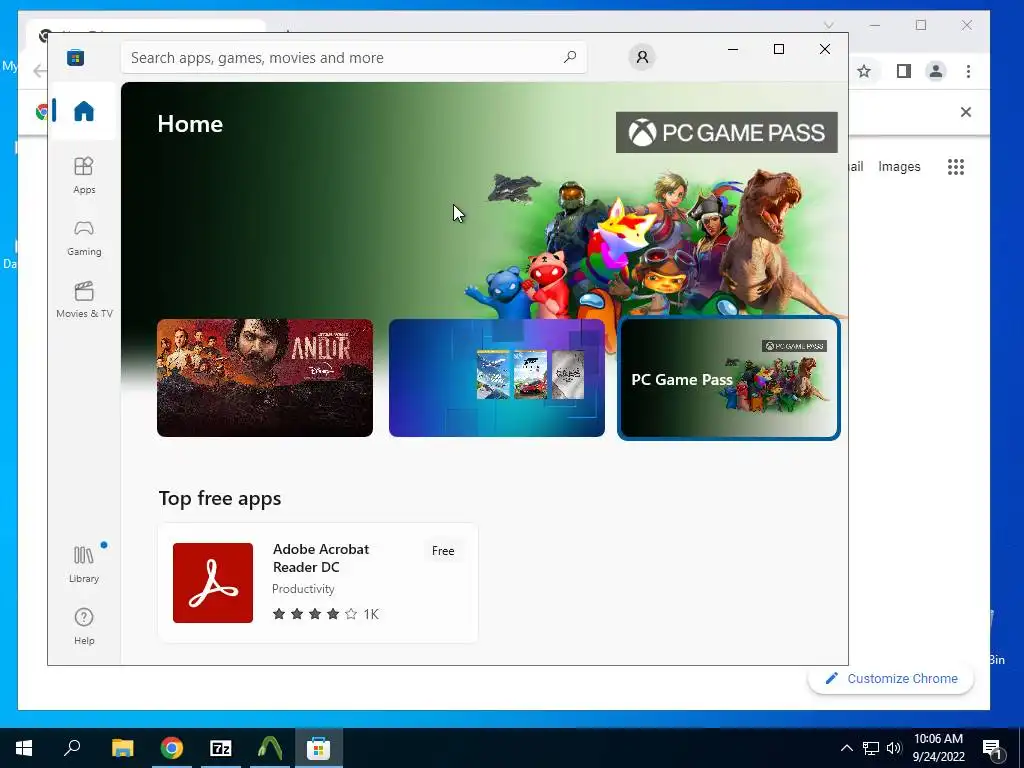Viewport: 1024px width, 768px height.
Task: Open the Andor promotional thumbnail
Action: pyautogui.click(x=265, y=377)
